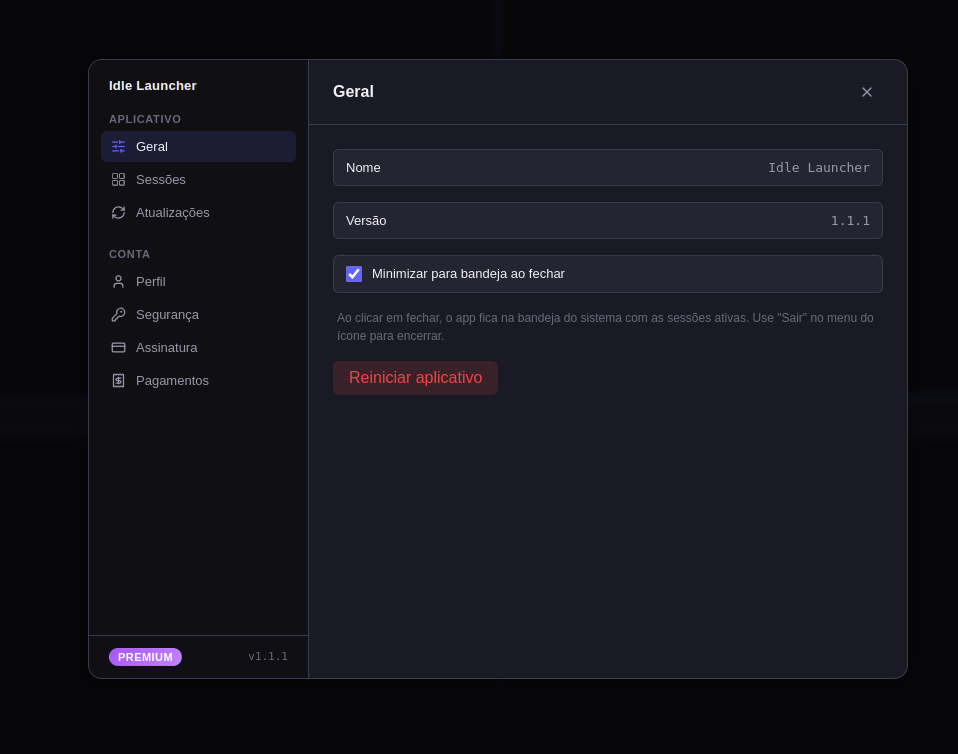Click the person icon beside Perfil
958x754 pixels.
pos(119,282)
